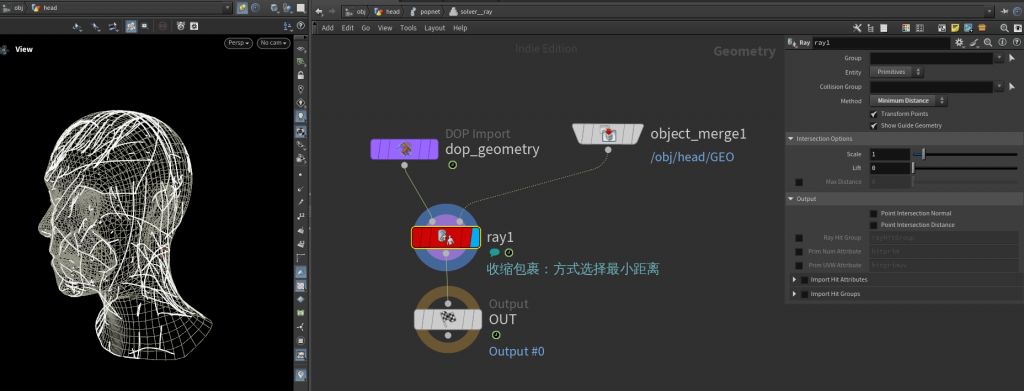
Task: Open the Layout menu
Action: pos(434,28)
